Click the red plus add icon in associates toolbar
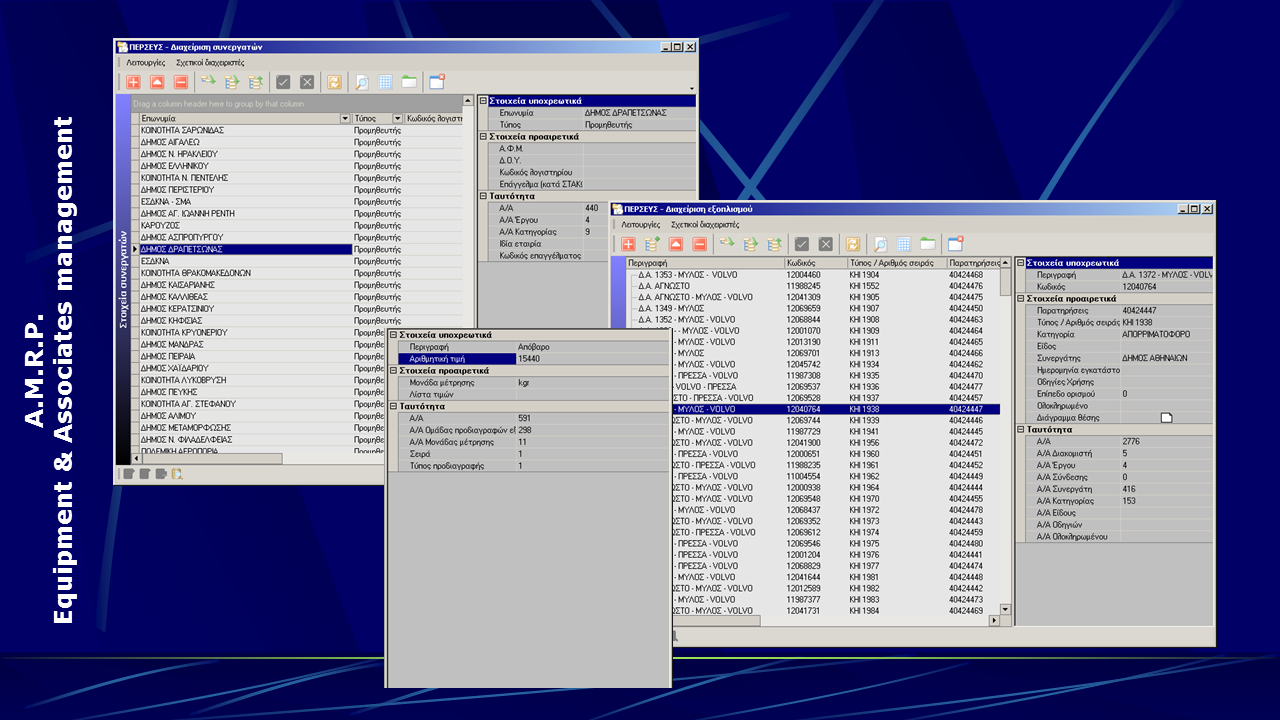The image size is (1280, 720). [133, 83]
